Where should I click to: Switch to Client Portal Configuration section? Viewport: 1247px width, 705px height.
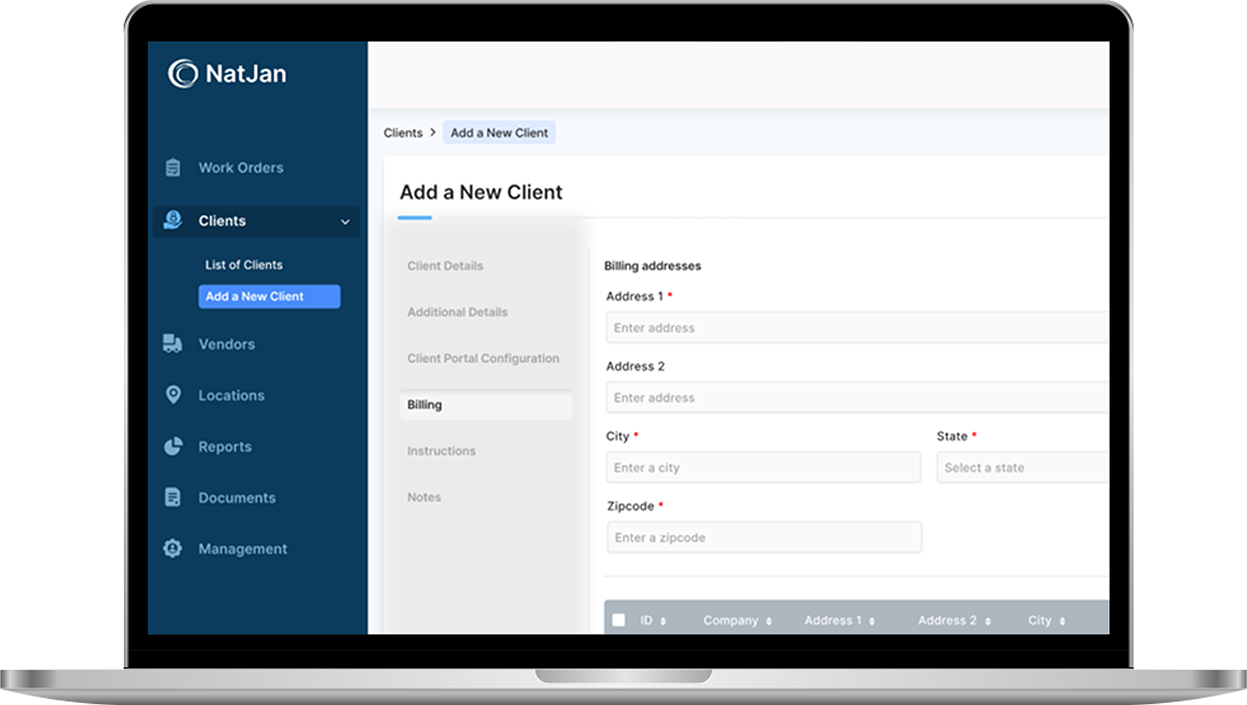483,358
